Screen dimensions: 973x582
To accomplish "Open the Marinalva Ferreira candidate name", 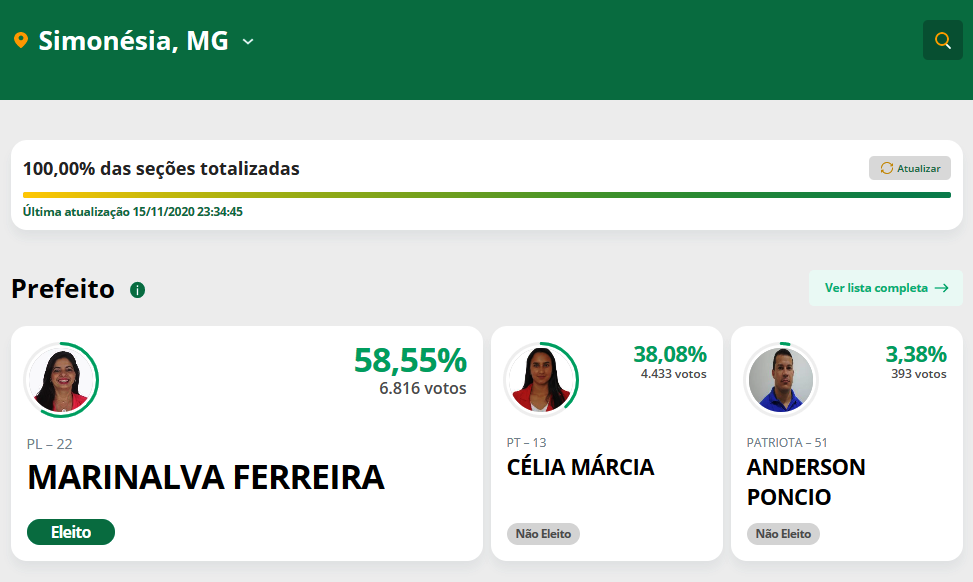I will (x=206, y=477).
